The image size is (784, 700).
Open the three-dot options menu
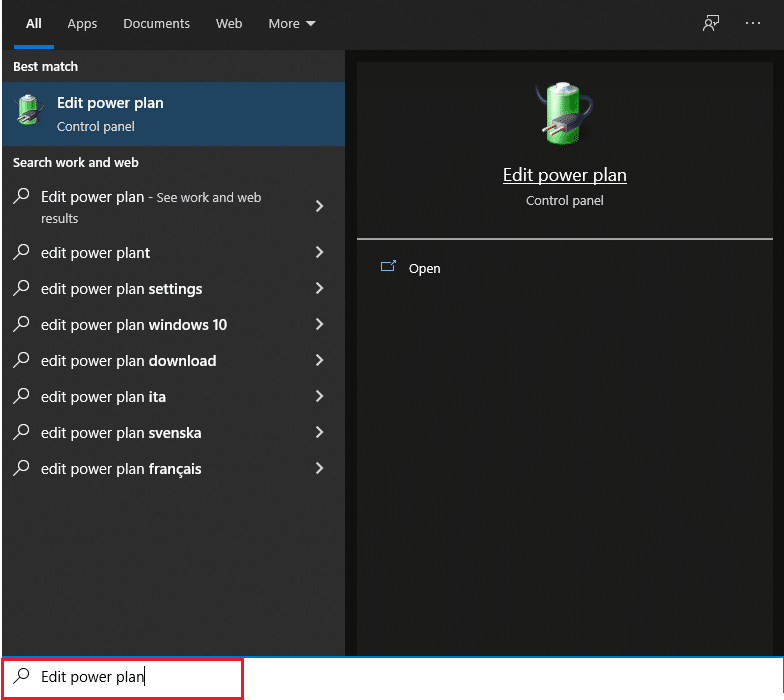(x=753, y=23)
